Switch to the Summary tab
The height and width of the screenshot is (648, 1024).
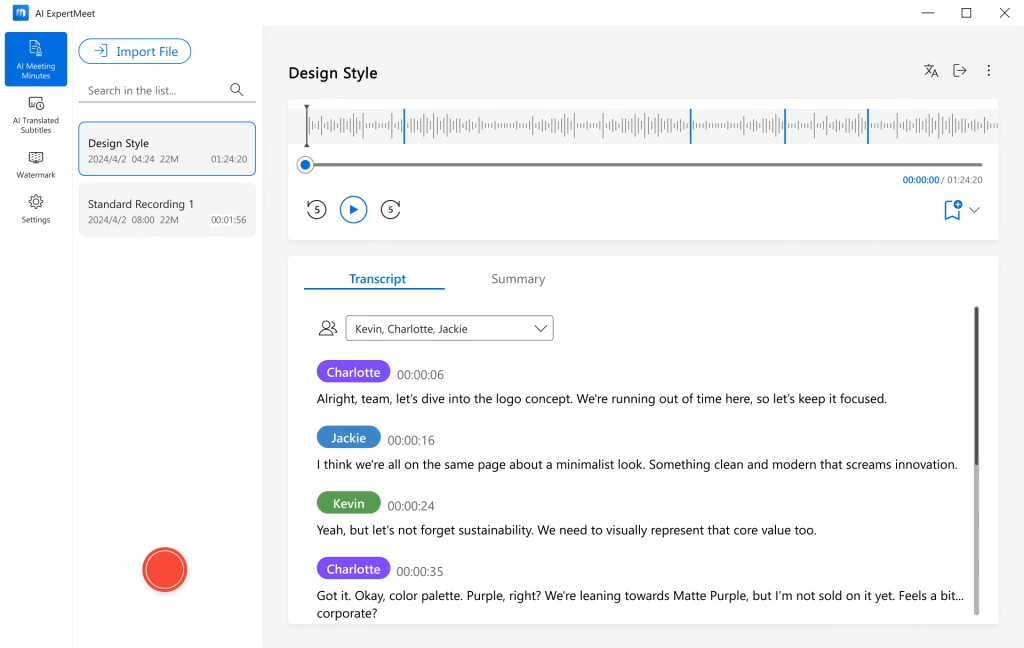pos(518,279)
